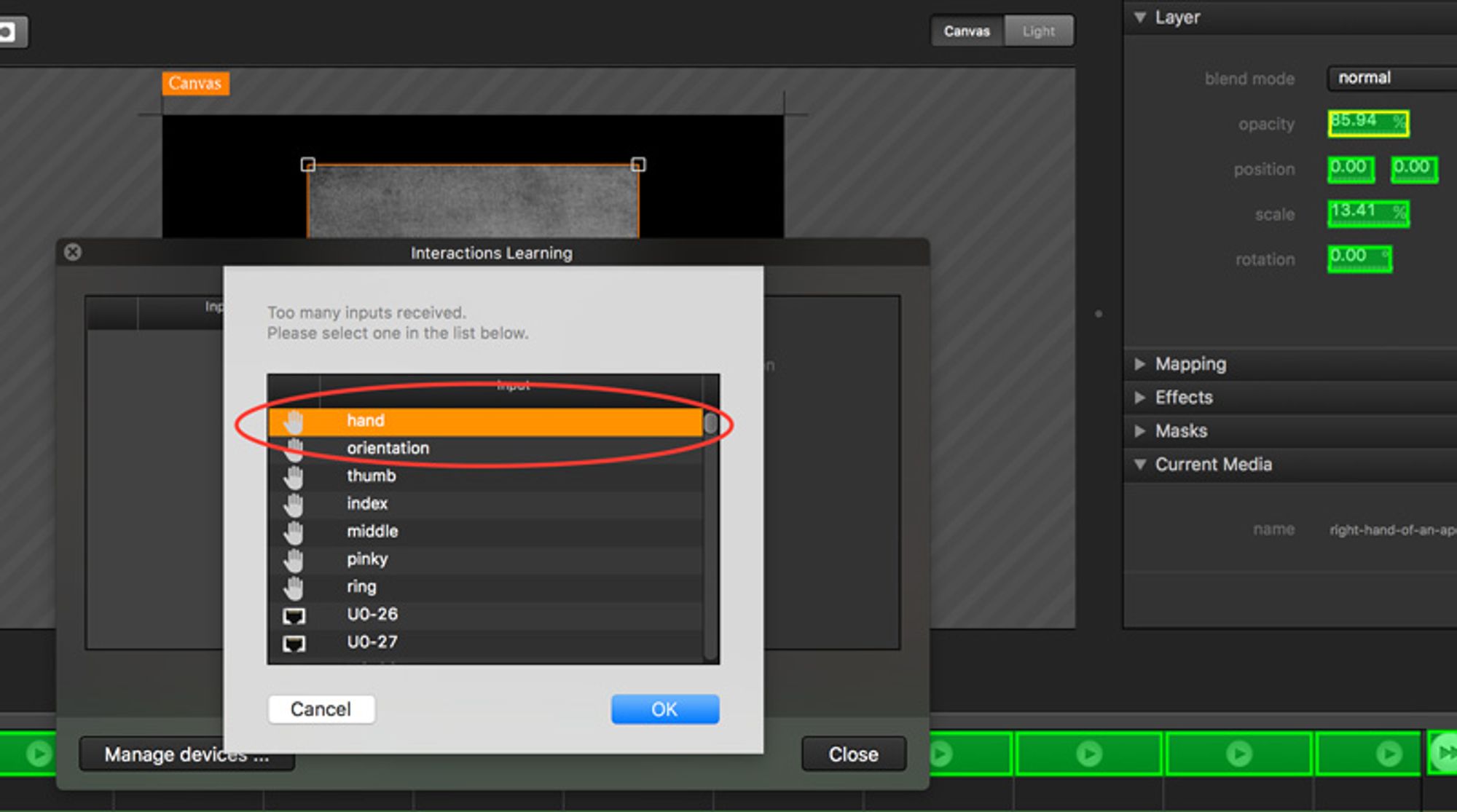Viewport: 1457px width, 812px height.
Task: Click the Close interactions panel button
Action: [x=73, y=252]
